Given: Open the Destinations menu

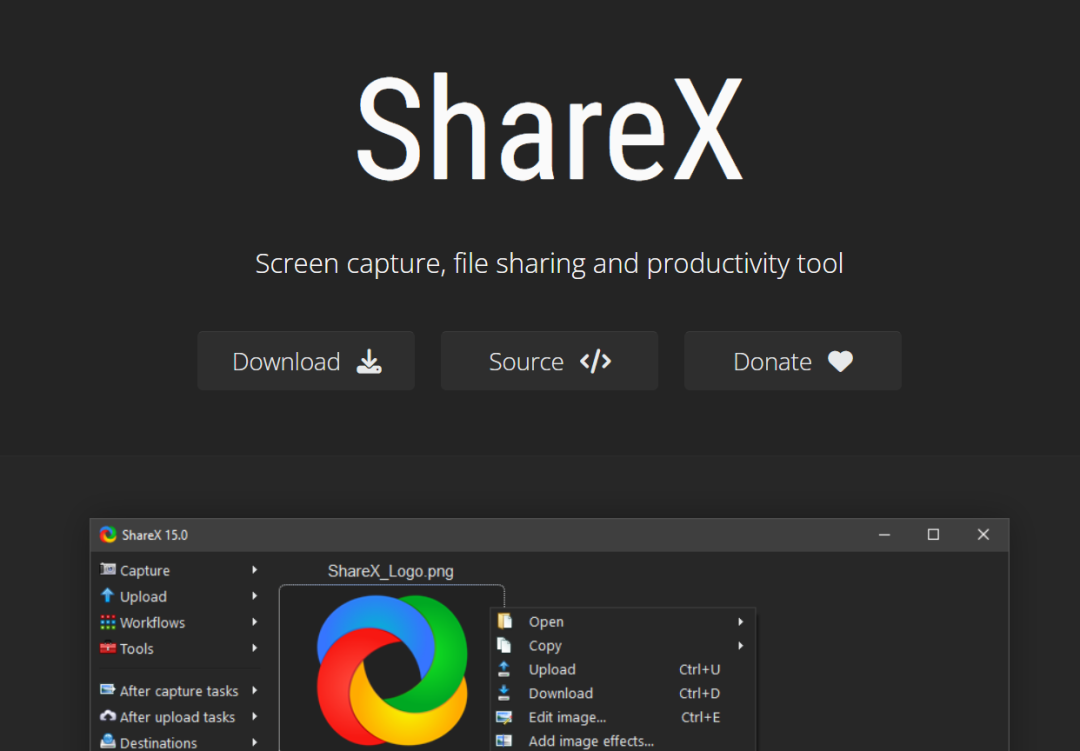Looking at the screenshot, I should tap(179, 742).
